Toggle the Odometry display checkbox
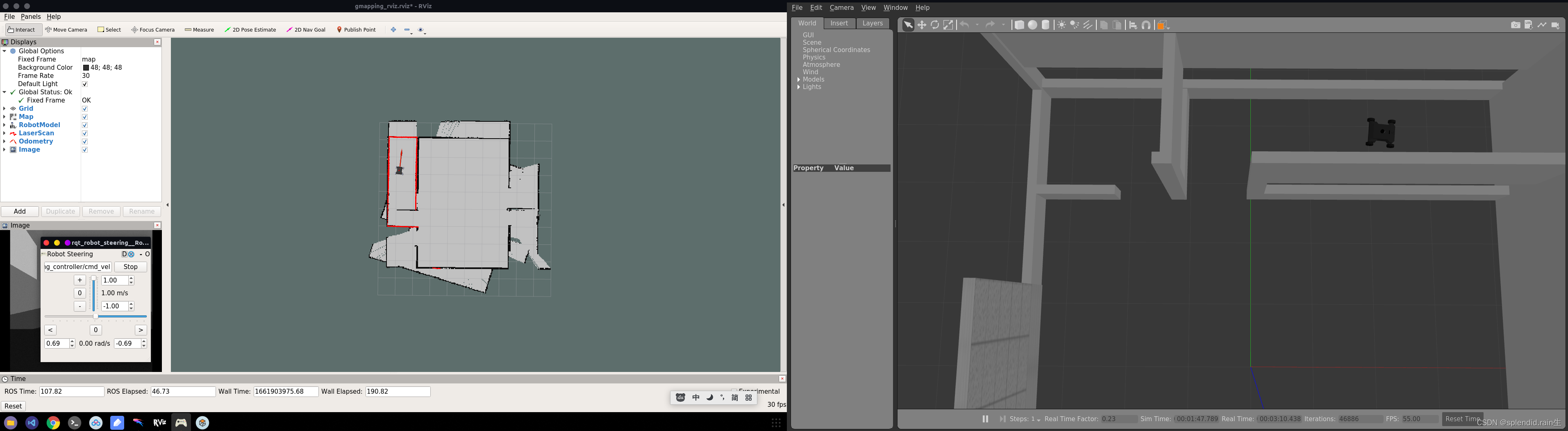 coord(84,142)
